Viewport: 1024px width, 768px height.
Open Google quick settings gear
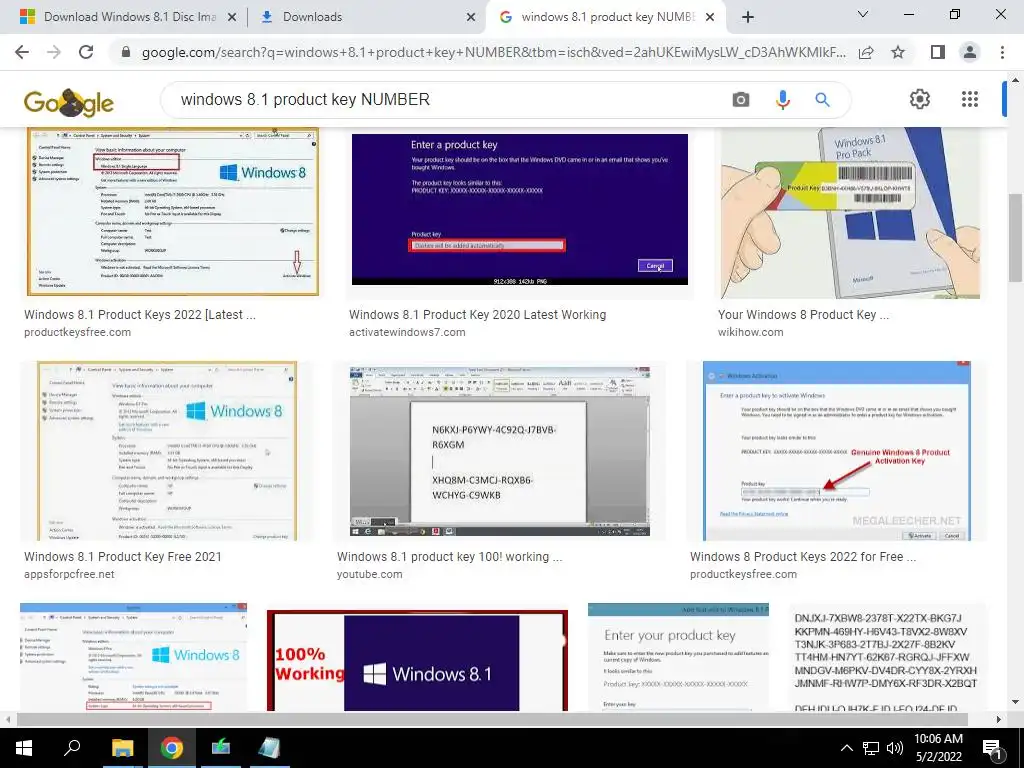[x=920, y=99]
